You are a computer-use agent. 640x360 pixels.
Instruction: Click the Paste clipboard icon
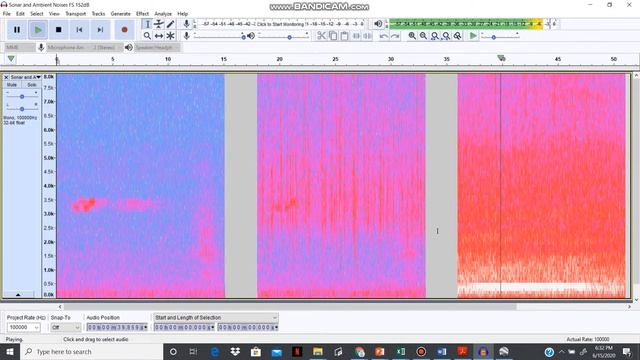point(344,36)
